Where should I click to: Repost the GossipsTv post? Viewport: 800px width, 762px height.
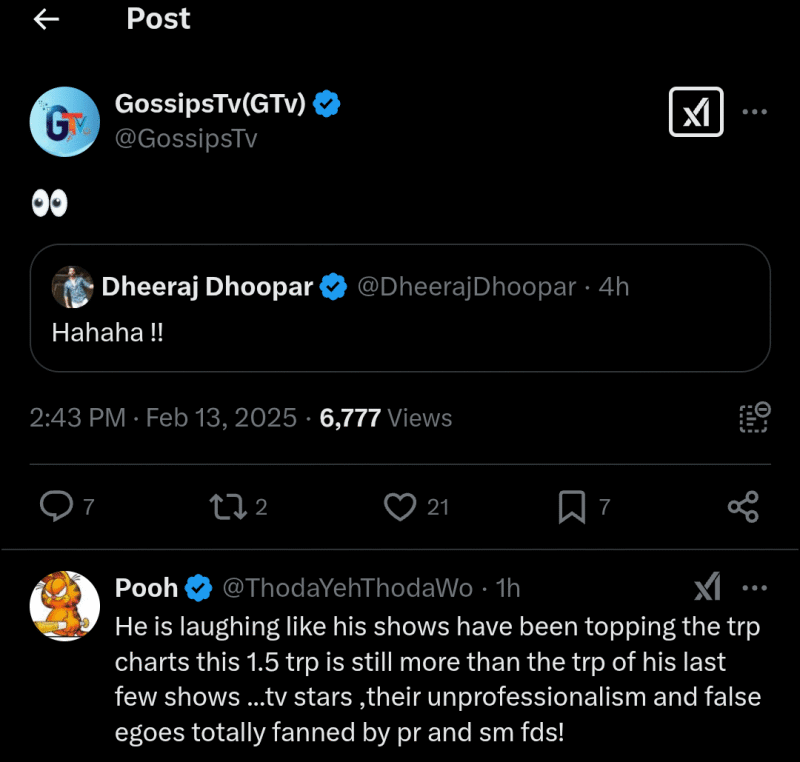click(x=226, y=507)
